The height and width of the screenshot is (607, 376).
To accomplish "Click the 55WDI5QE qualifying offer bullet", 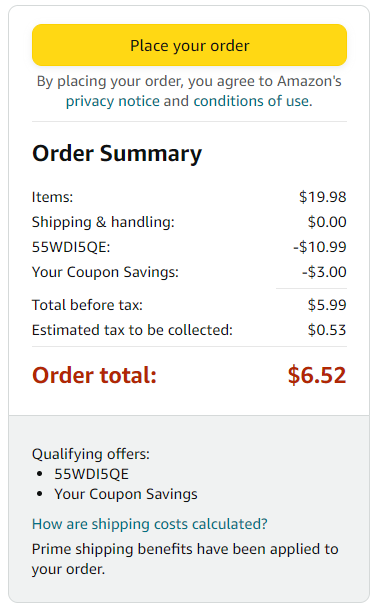I will (91, 474).
